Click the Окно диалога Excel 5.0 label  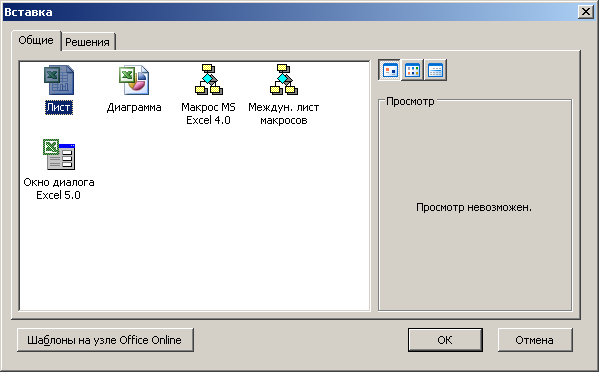[x=59, y=188]
